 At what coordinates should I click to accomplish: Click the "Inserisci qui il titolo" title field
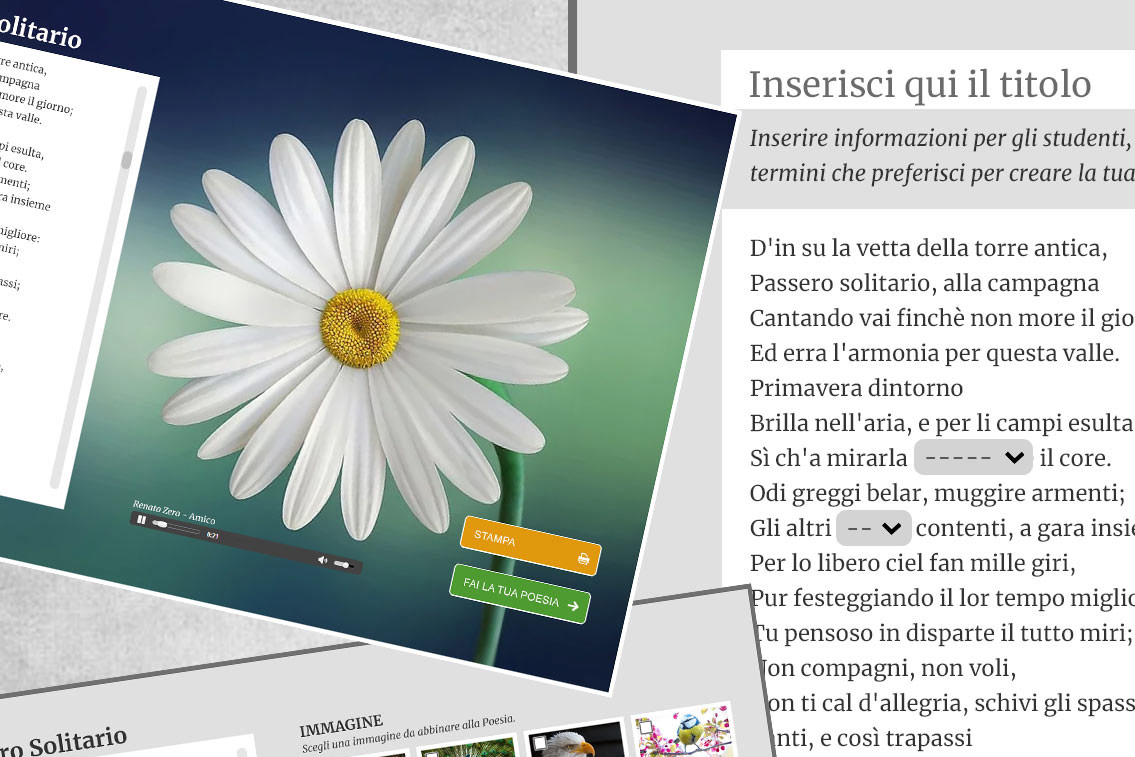tap(919, 84)
